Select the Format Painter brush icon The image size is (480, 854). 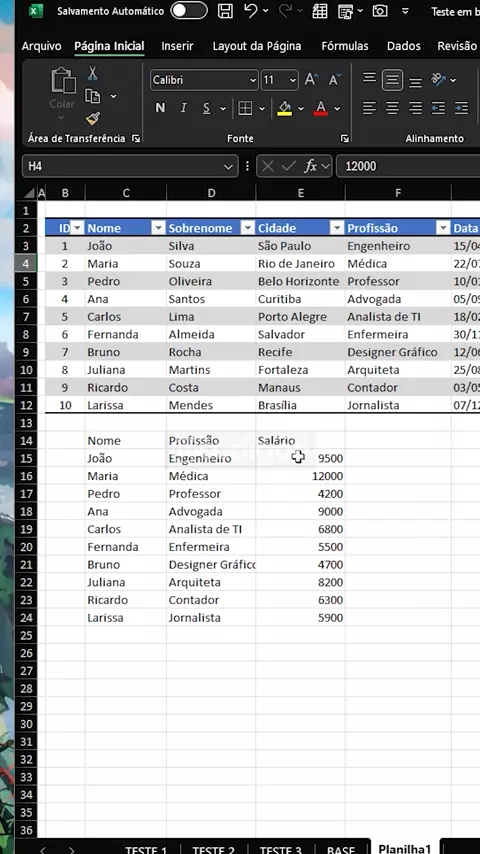point(93,118)
